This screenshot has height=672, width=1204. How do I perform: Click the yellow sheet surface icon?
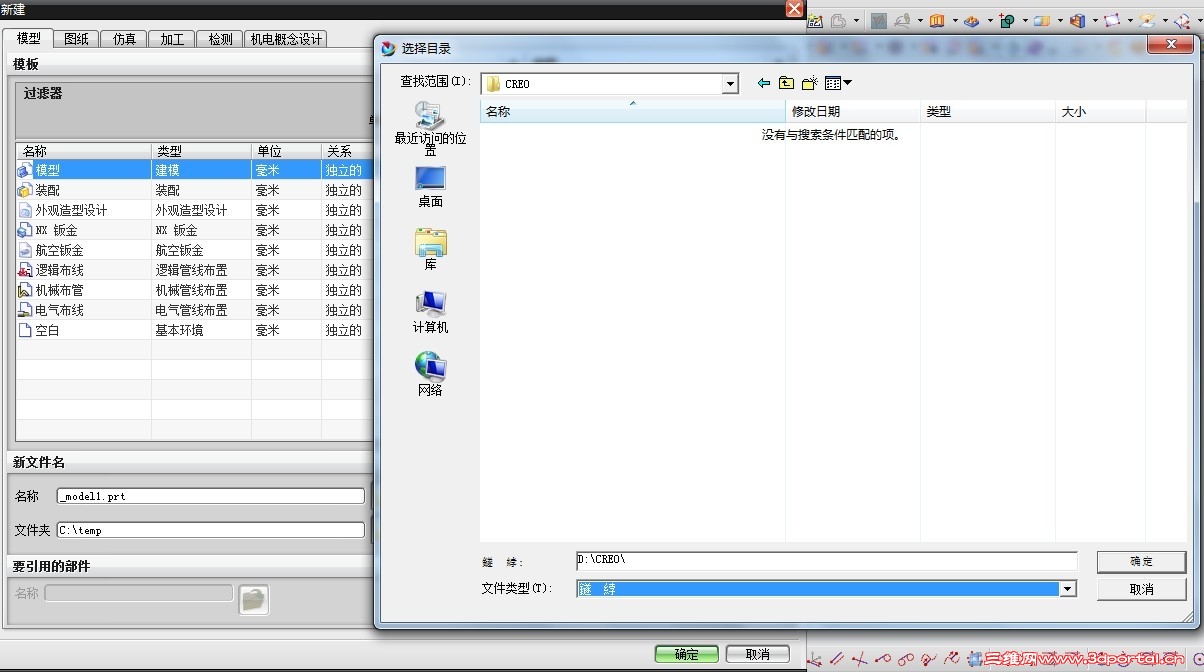1148,21
